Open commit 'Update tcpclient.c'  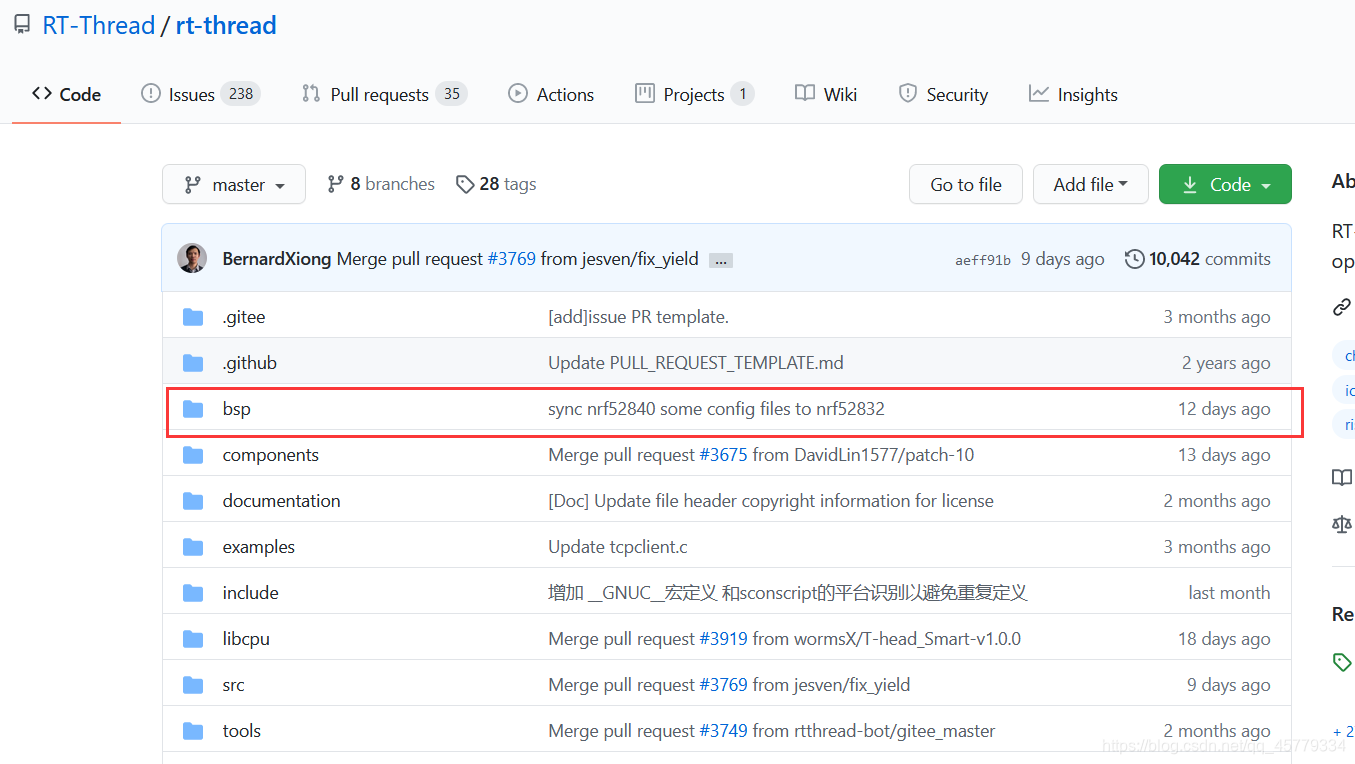click(x=618, y=547)
